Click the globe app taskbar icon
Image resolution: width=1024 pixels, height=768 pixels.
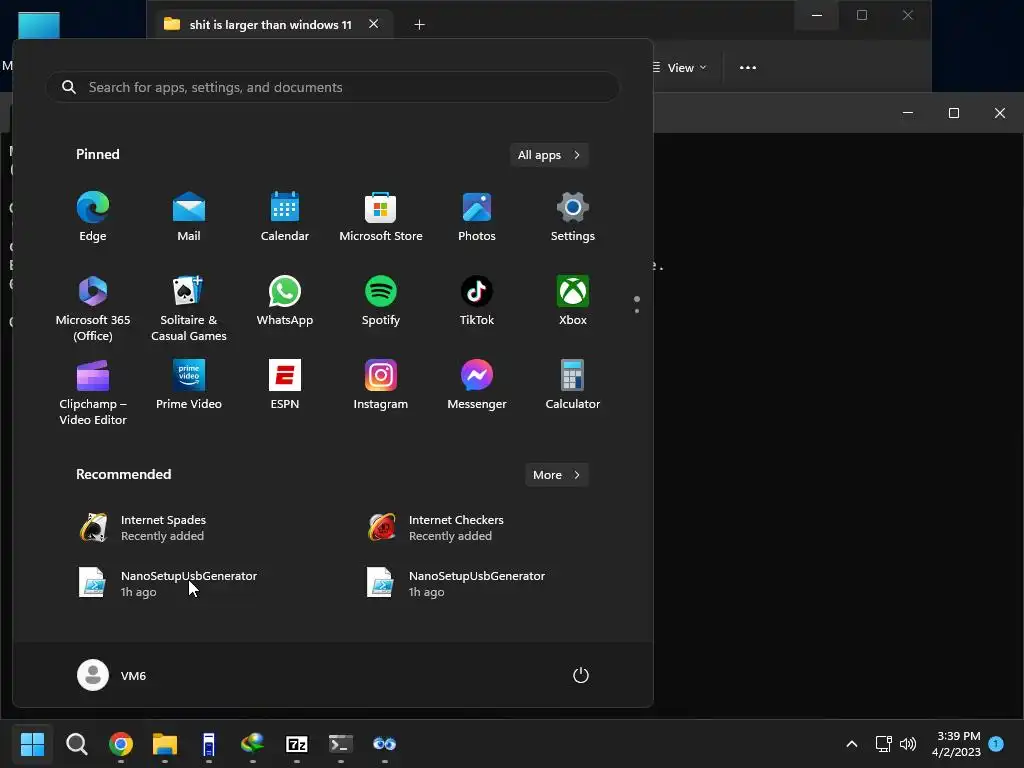click(x=253, y=744)
